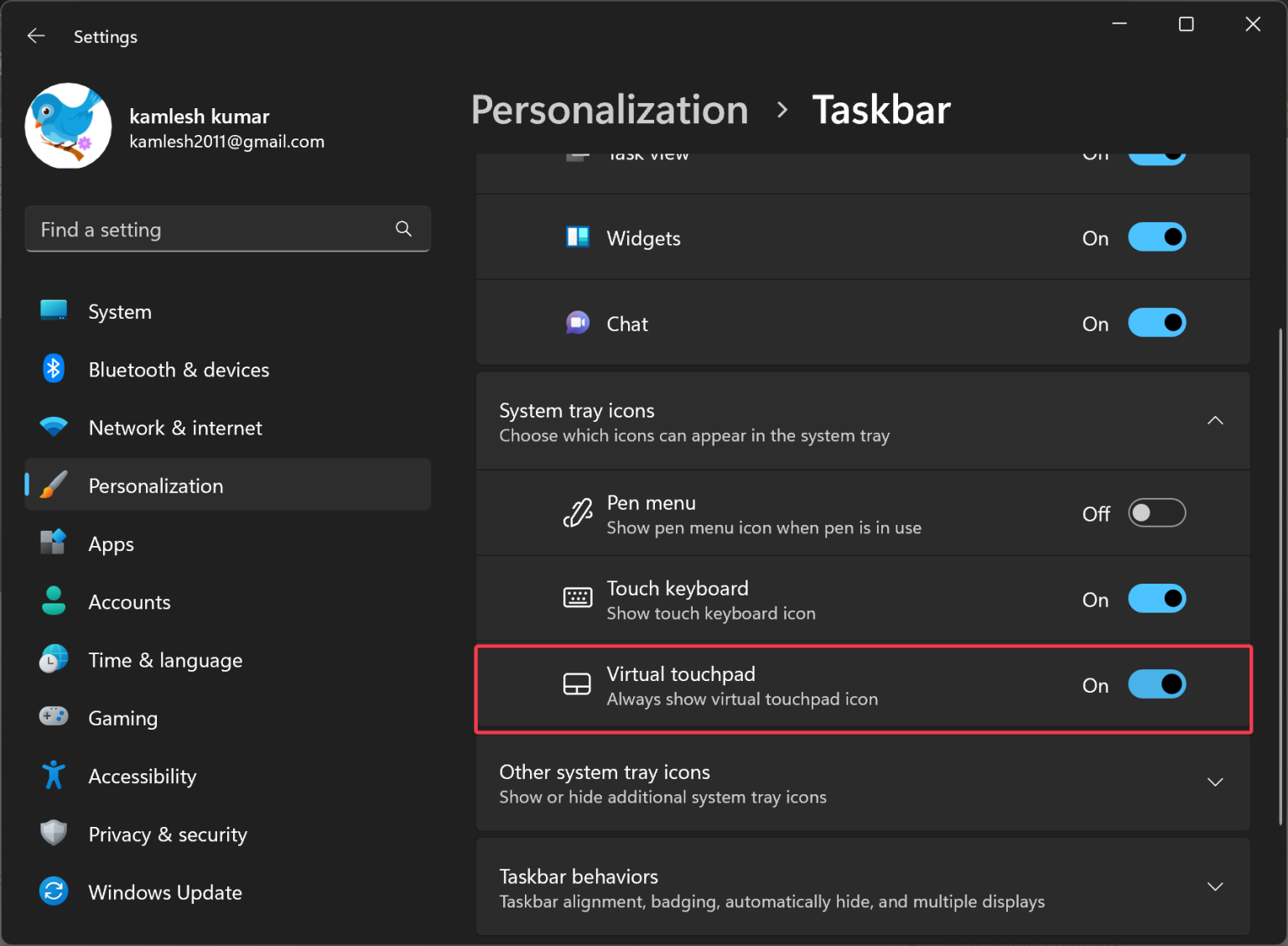
Task: Collapse the System tray icons section
Action: [1215, 420]
